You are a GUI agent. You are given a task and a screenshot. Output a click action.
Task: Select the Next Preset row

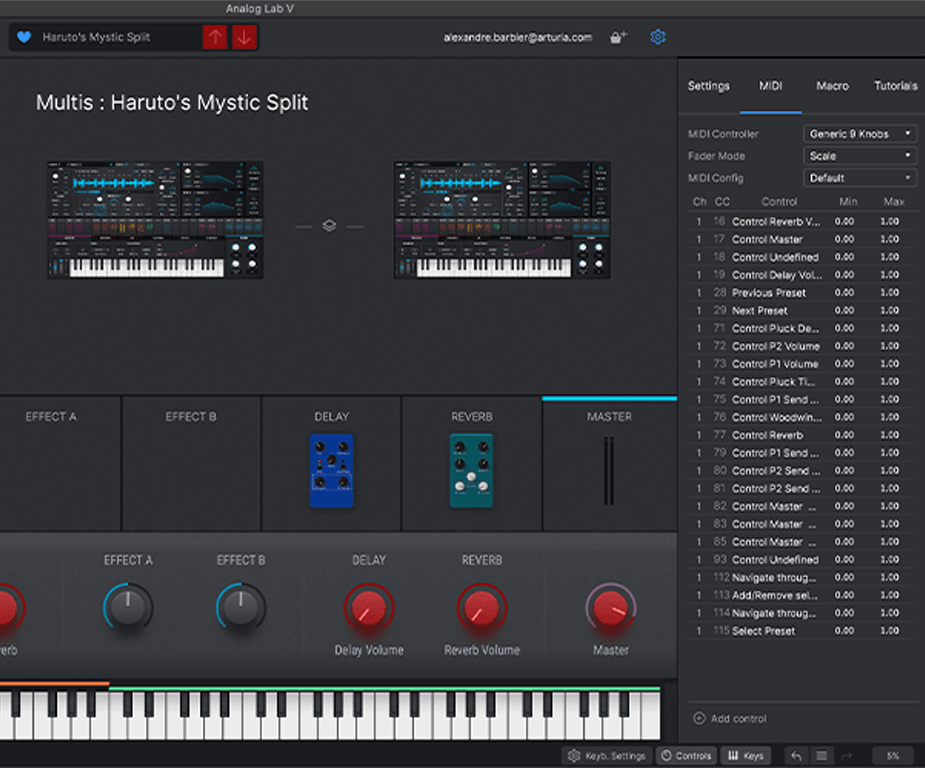coord(802,310)
